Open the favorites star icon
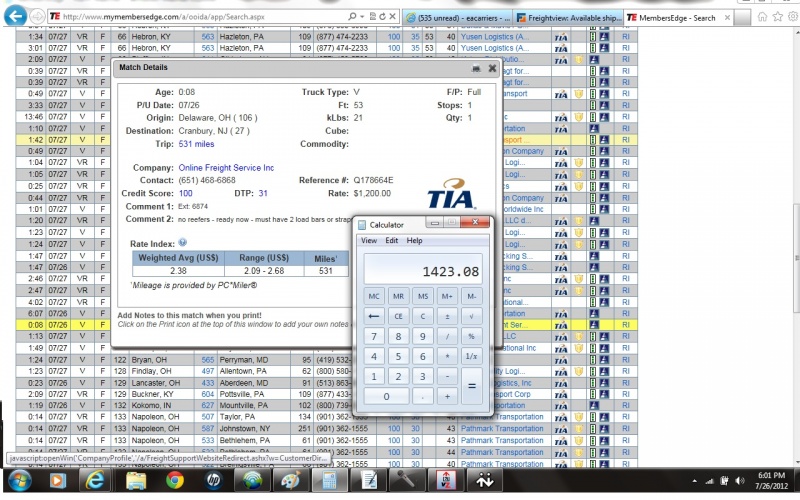This screenshot has height=500, width=800. (778, 17)
